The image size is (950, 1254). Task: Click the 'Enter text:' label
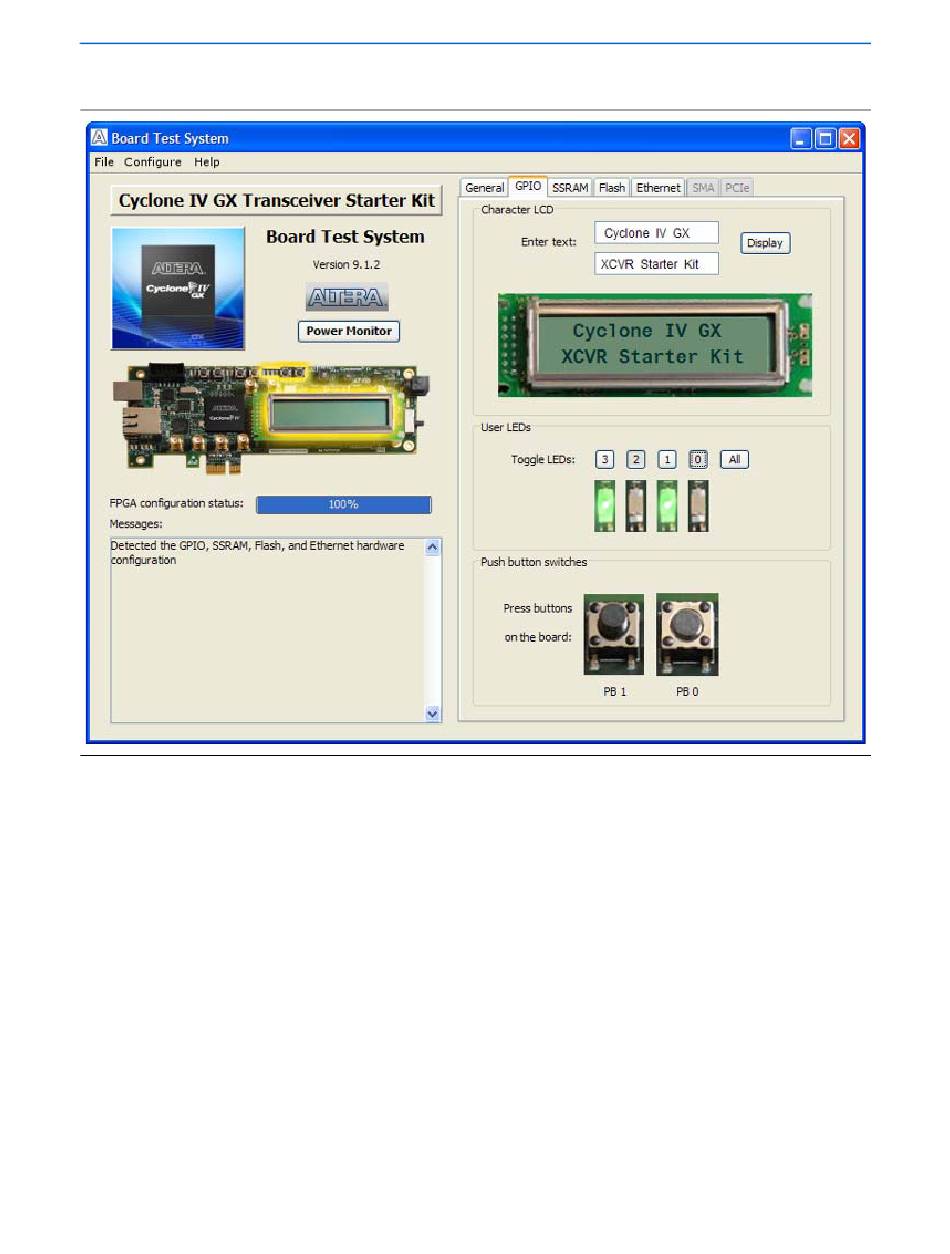[548, 242]
